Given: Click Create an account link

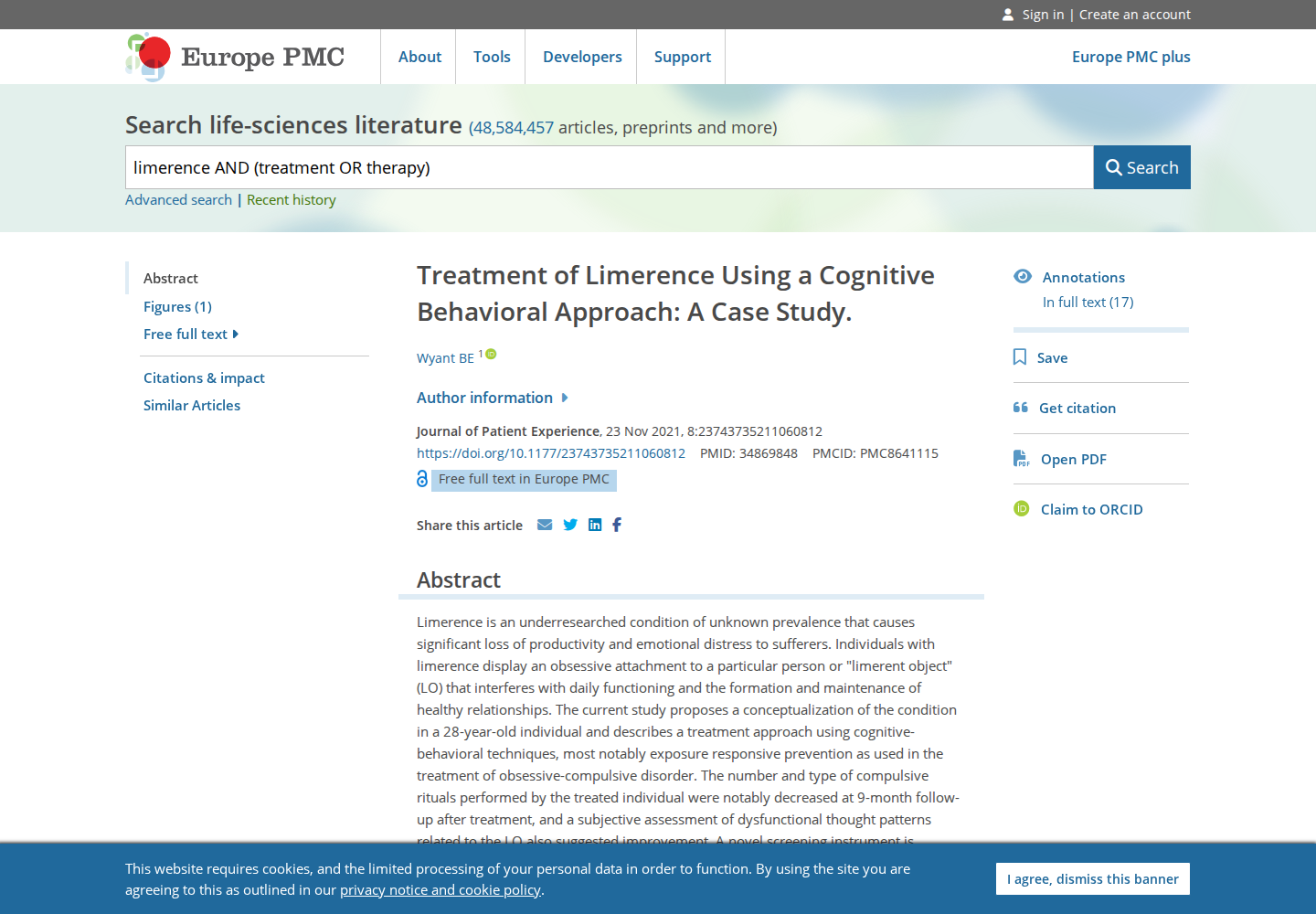Looking at the screenshot, I should pos(1135,15).
